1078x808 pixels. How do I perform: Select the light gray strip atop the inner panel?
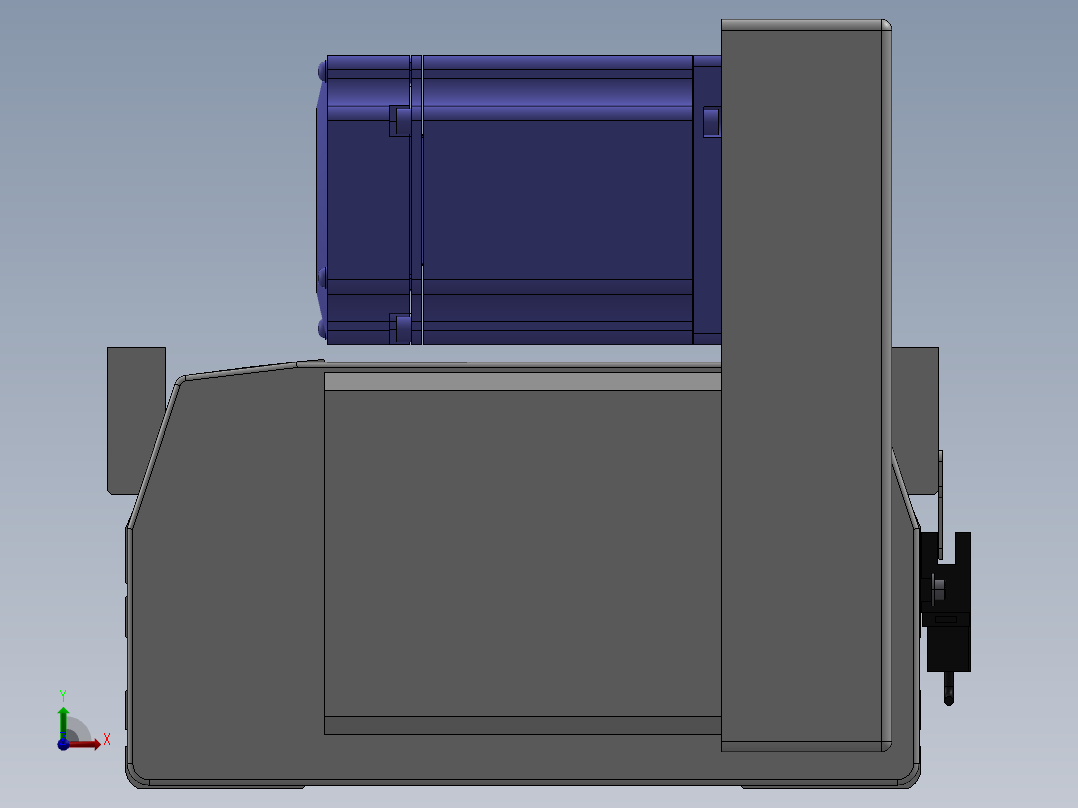click(x=522, y=382)
